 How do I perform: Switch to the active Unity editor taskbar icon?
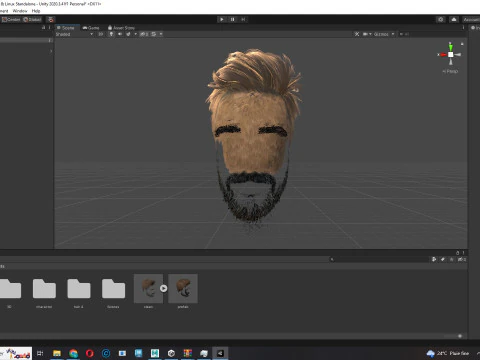(x=220, y=353)
